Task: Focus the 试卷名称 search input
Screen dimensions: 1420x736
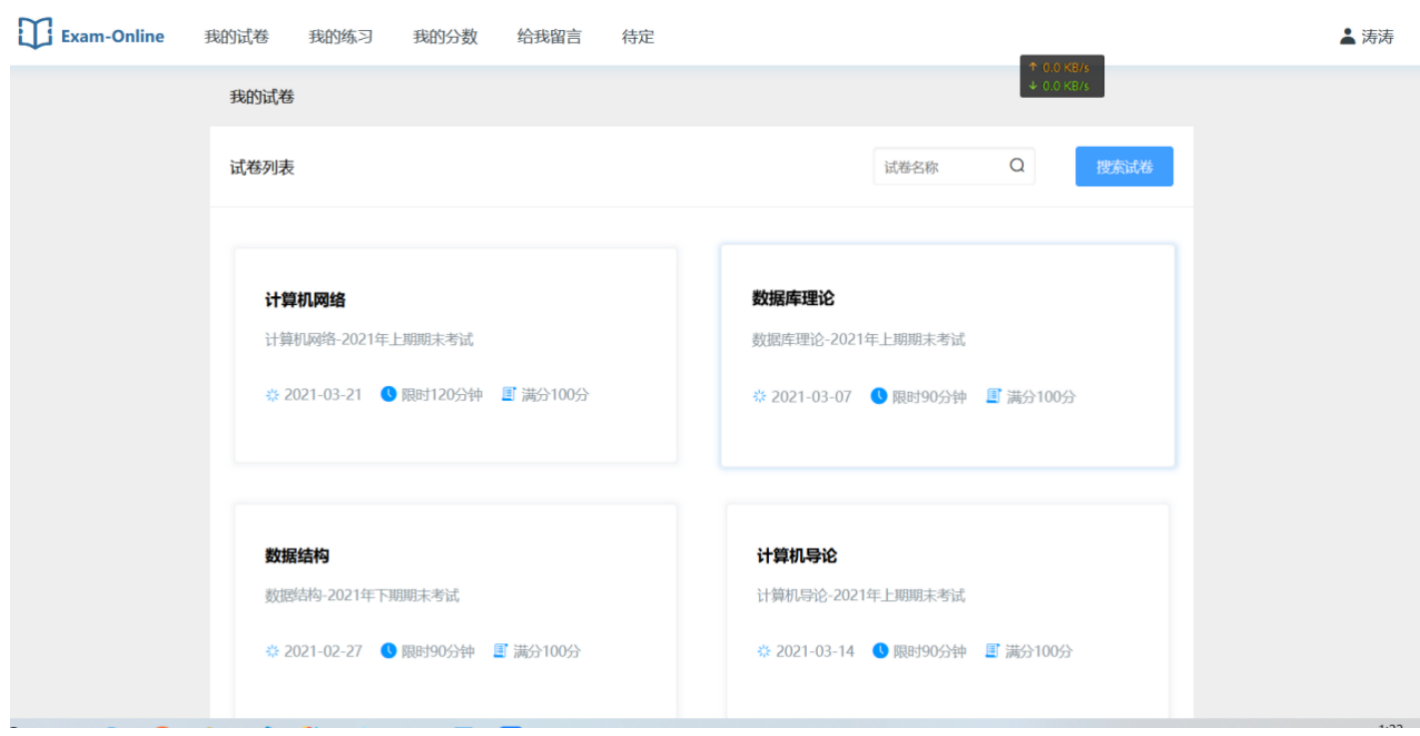Action: coord(954,167)
